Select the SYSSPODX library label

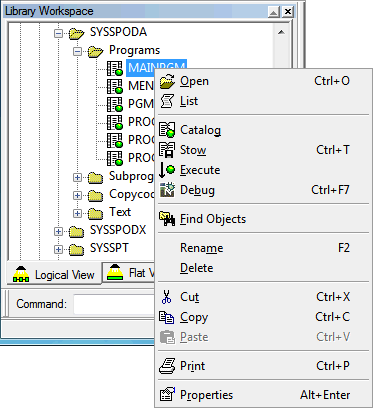pos(118,230)
